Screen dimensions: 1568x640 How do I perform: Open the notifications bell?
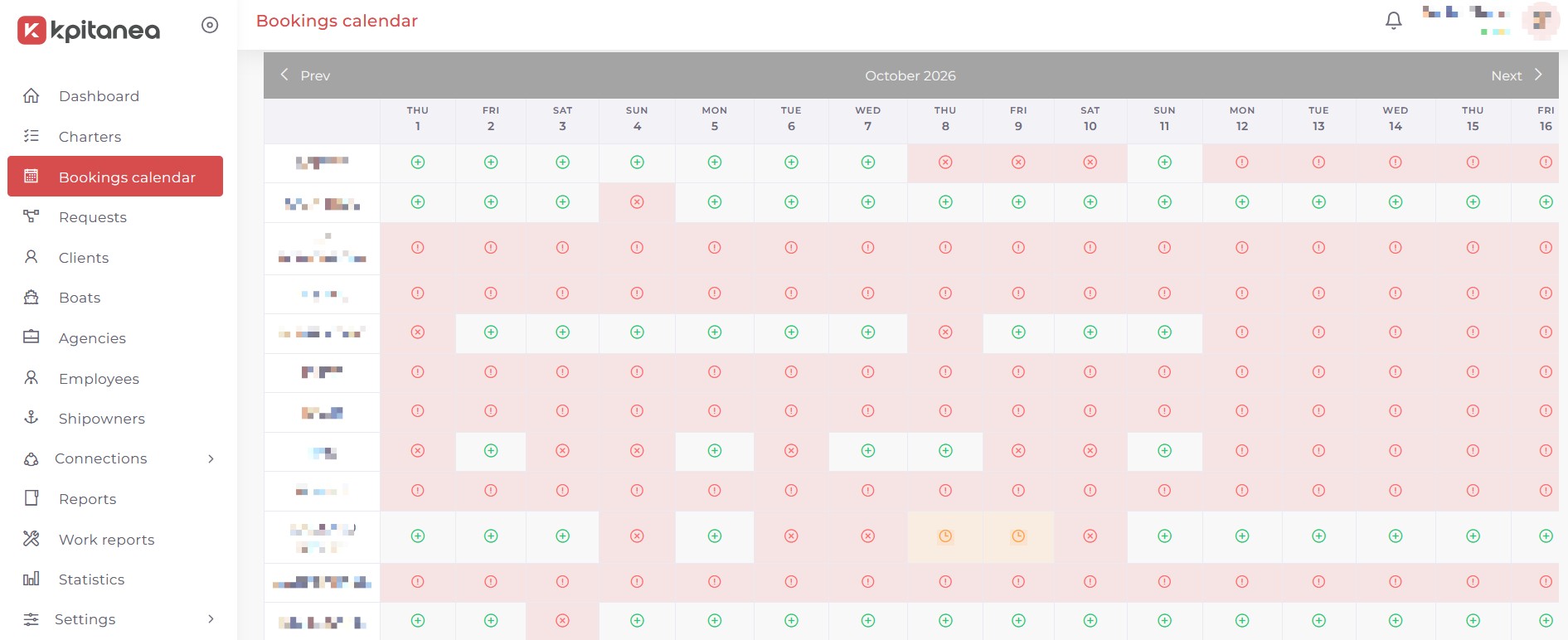click(x=1394, y=21)
